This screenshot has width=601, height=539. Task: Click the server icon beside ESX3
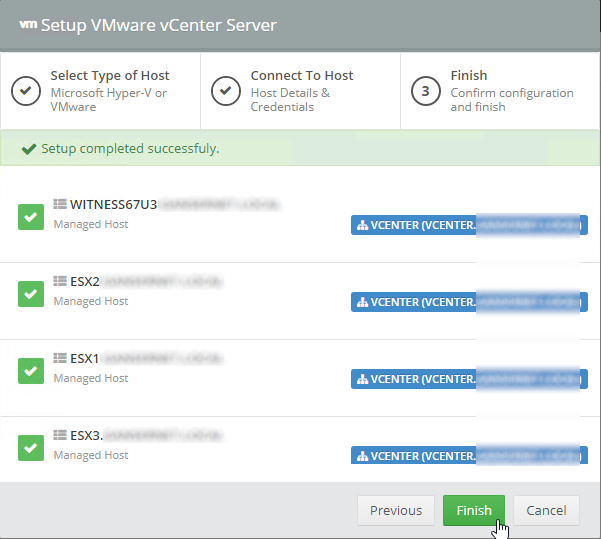pos(60,435)
